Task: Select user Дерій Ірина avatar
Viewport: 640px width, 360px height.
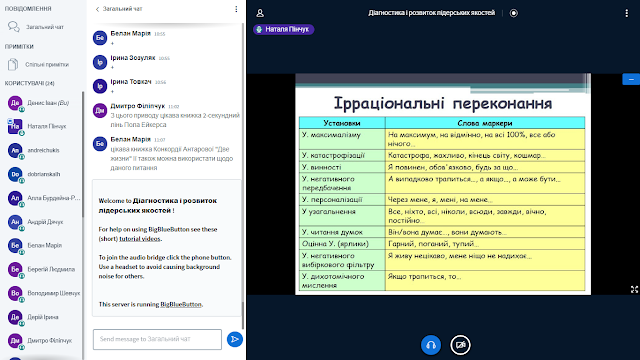Action: [15, 317]
